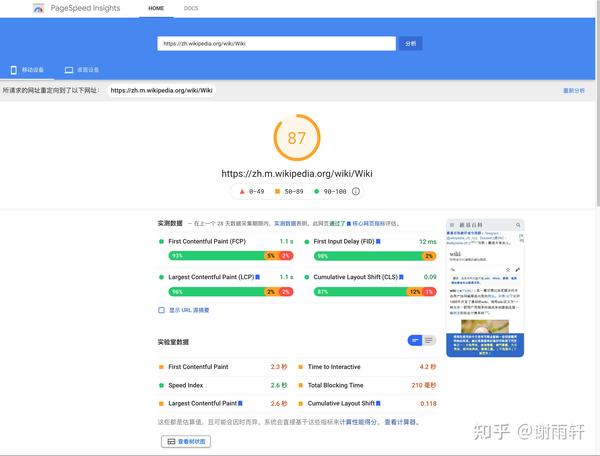This screenshot has height=456, width=600.
Task: Click the 实测数据 section heading
Action: coord(170,223)
